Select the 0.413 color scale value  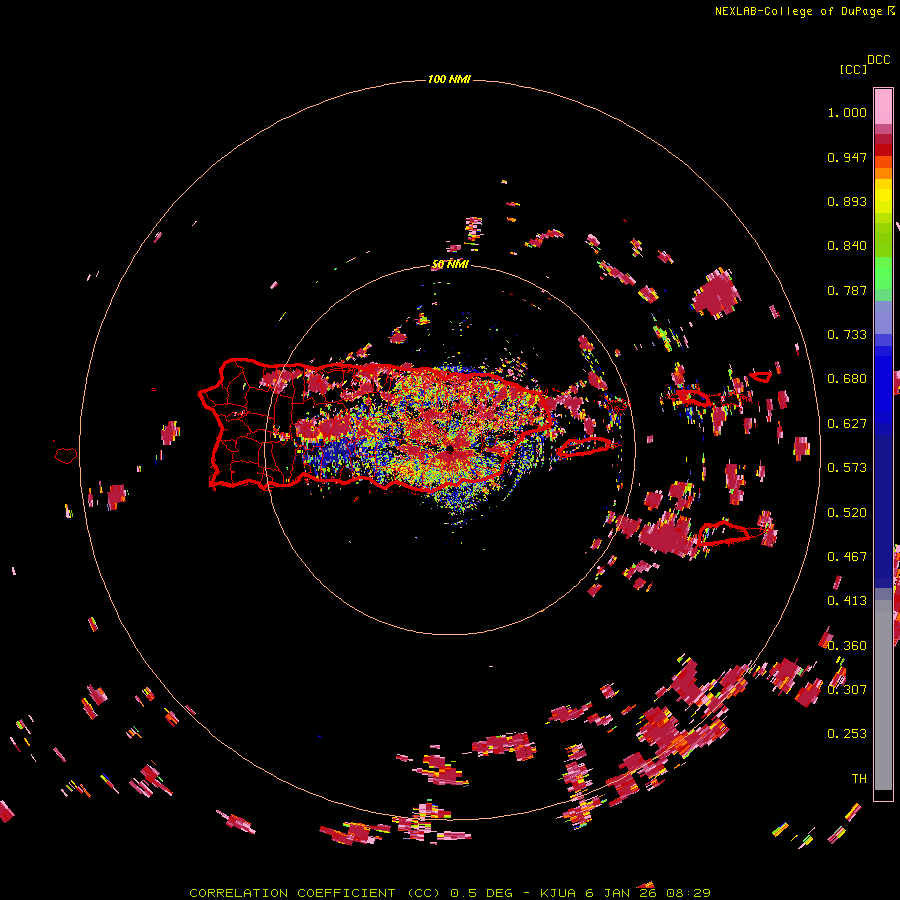(847, 601)
